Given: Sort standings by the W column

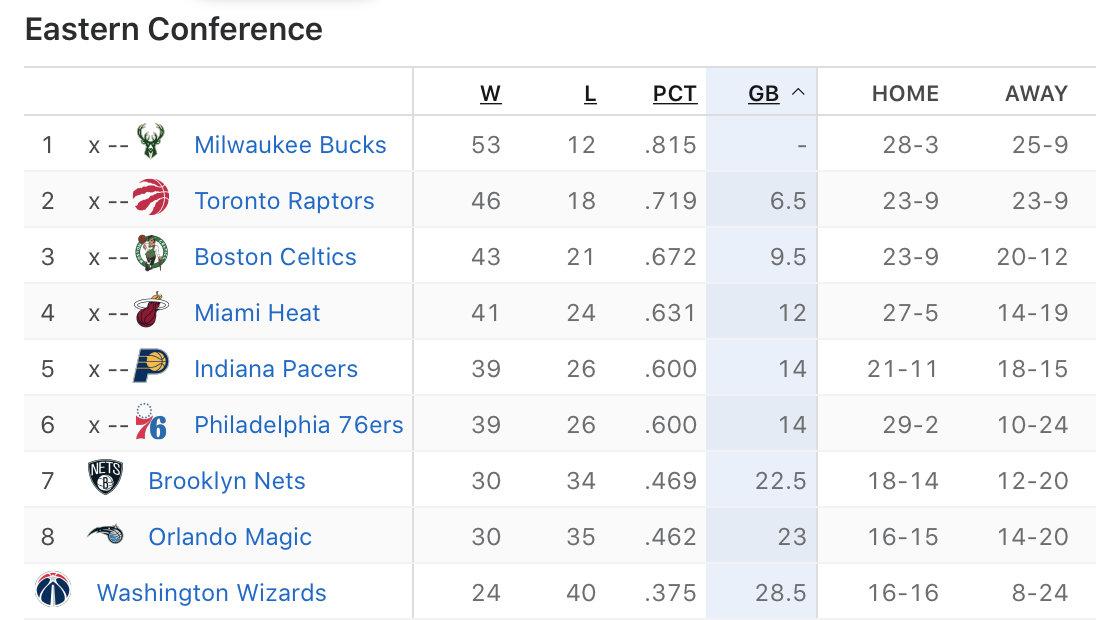Looking at the screenshot, I should pos(491,94).
